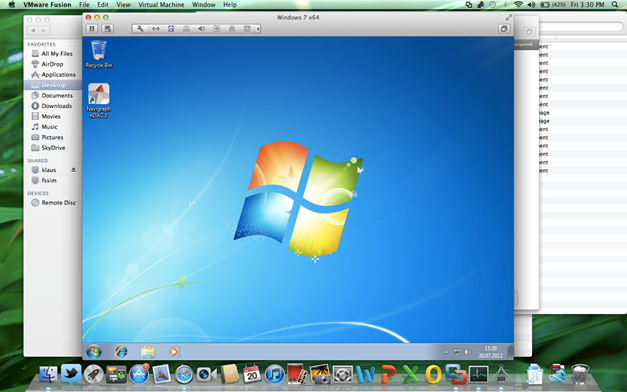Open the View menu
The image size is (627, 392).
124,5
